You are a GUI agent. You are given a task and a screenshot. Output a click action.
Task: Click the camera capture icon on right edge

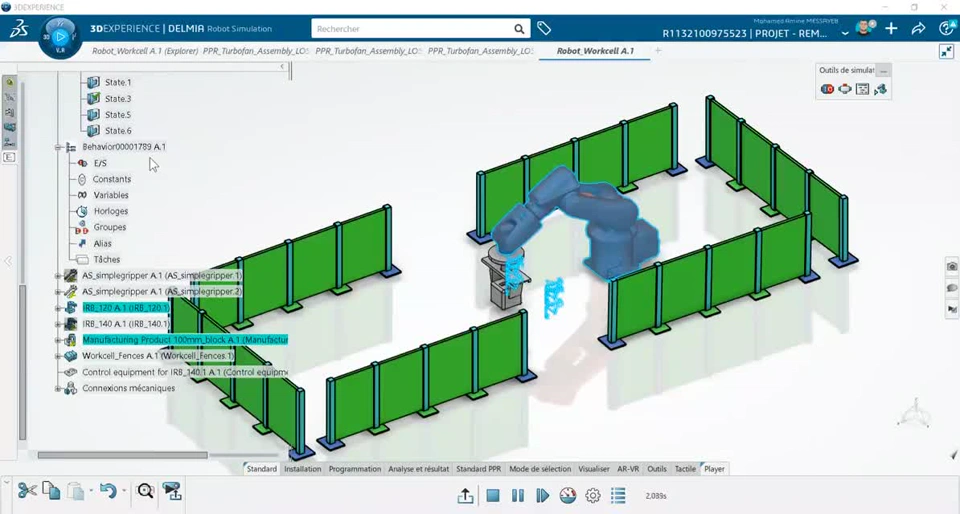[x=952, y=266]
